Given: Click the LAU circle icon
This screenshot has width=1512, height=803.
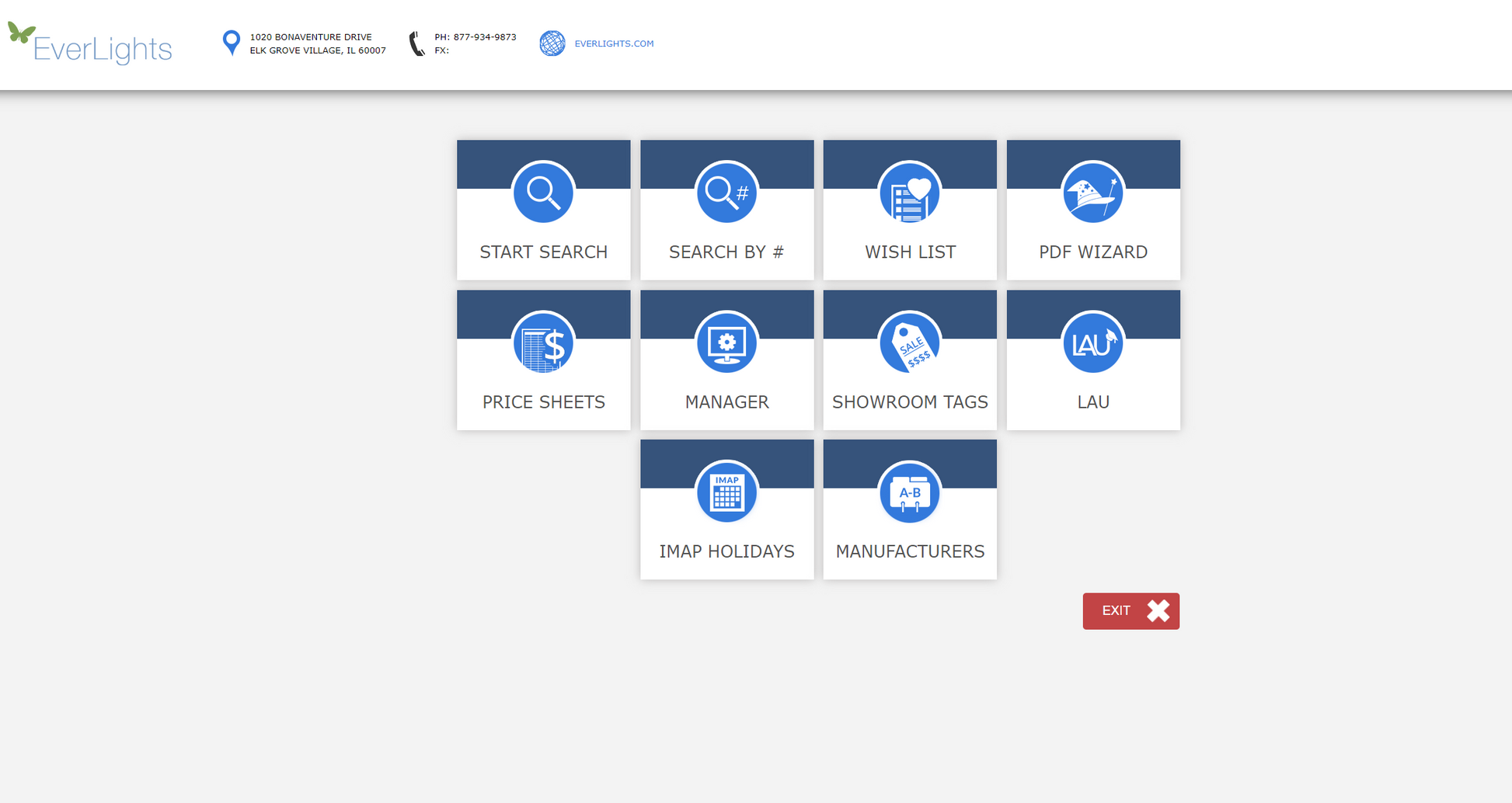Looking at the screenshot, I should point(1093,342).
